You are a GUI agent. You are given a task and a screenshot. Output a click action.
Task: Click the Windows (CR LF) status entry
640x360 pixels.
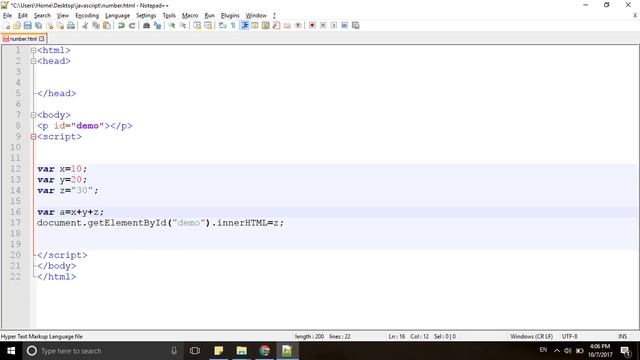coord(531,336)
